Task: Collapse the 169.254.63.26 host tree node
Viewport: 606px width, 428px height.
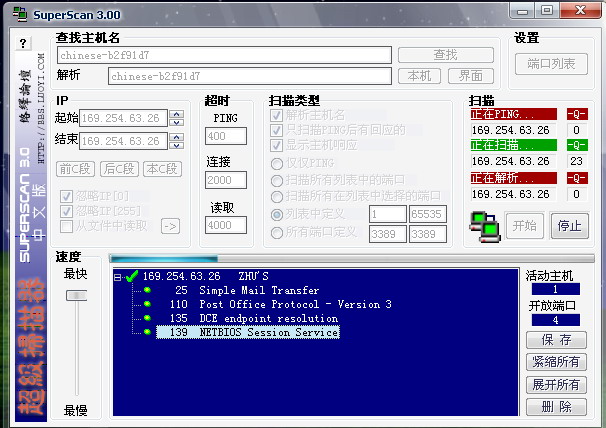Action: (117, 277)
